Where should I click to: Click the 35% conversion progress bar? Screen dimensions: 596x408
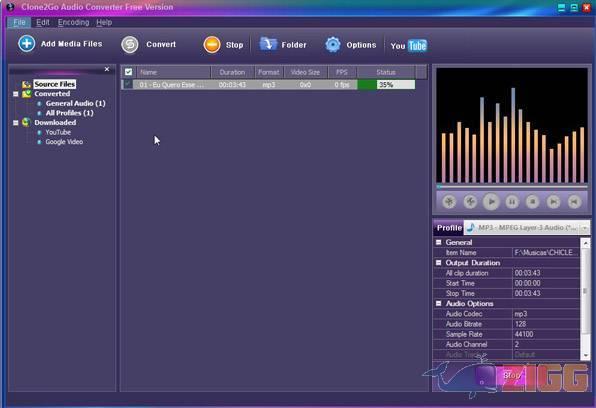[386, 84]
